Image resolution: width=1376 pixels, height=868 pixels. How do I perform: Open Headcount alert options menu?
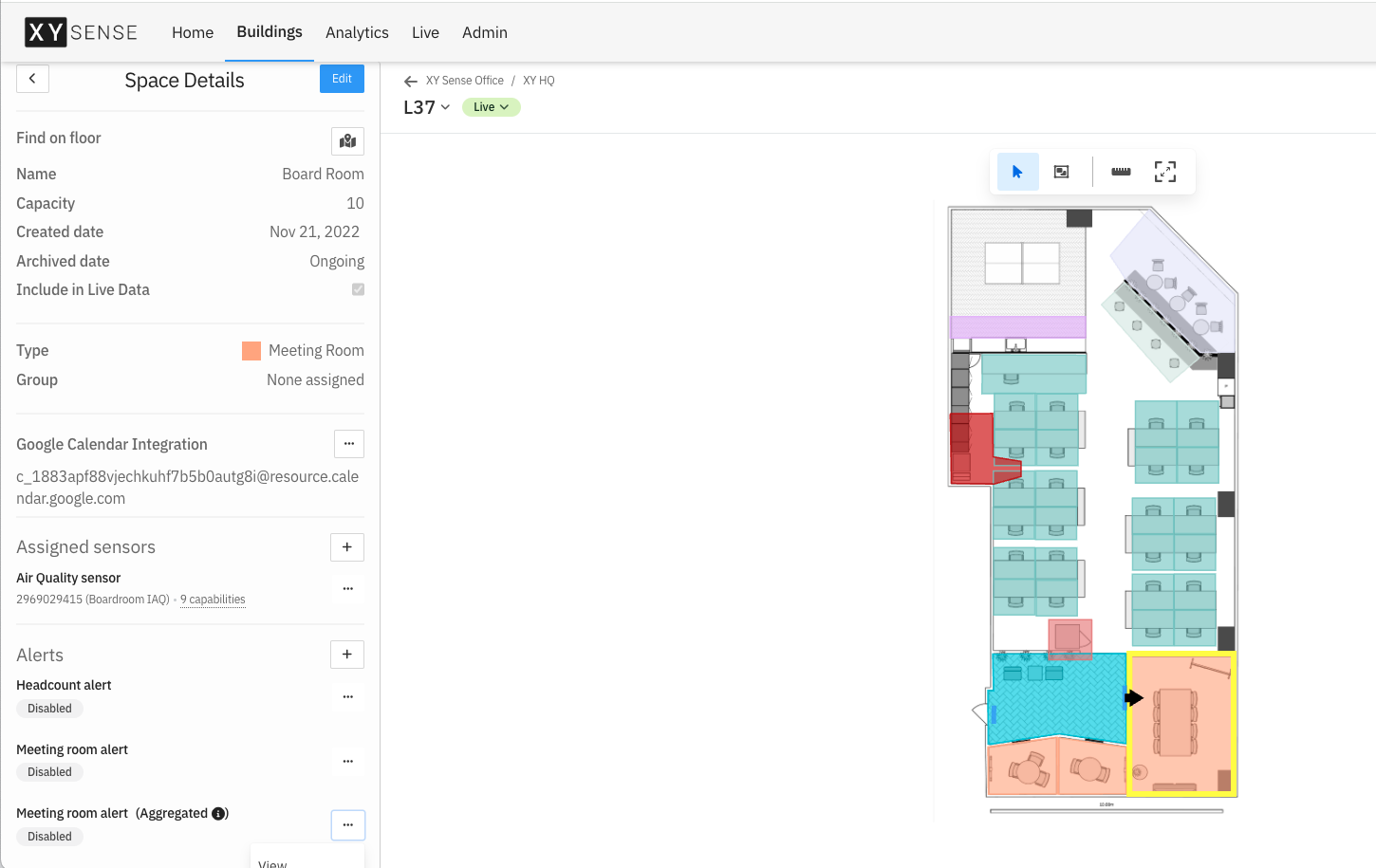tap(347, 697)
